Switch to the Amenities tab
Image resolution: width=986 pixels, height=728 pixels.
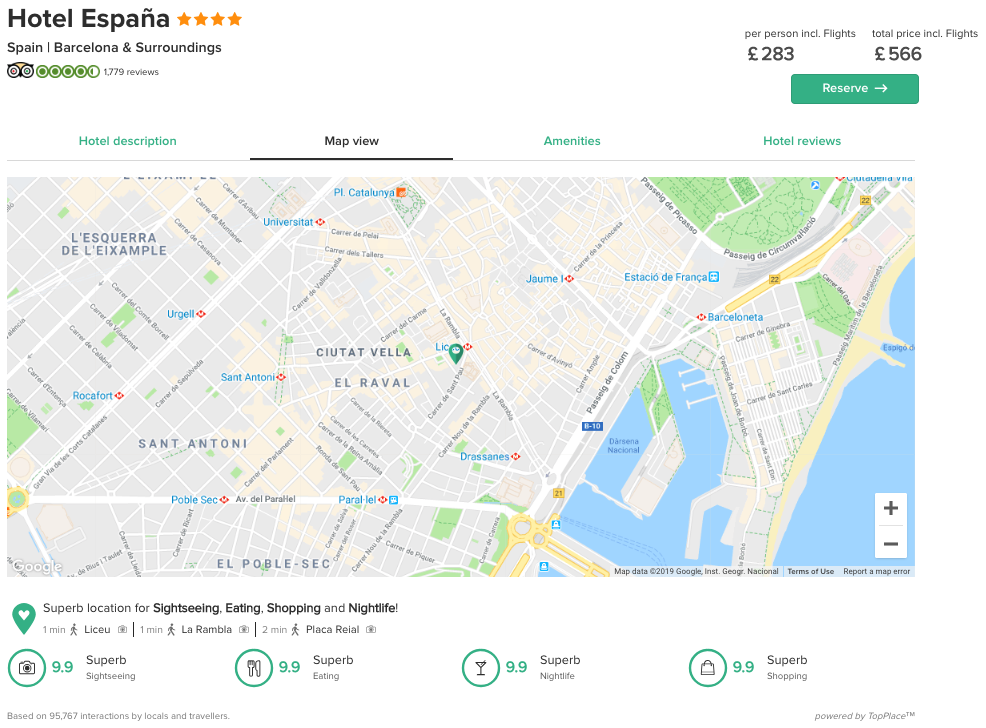572,141
